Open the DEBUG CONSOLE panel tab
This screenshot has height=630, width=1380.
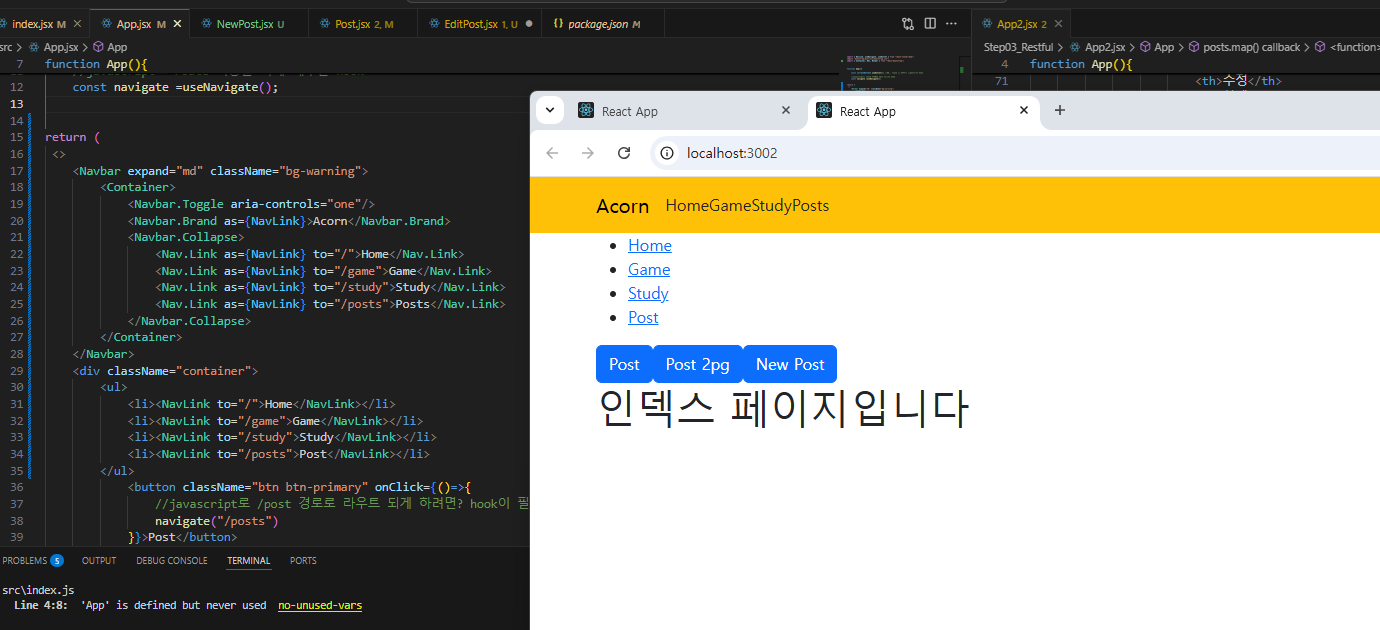click(x=172, y=561)
